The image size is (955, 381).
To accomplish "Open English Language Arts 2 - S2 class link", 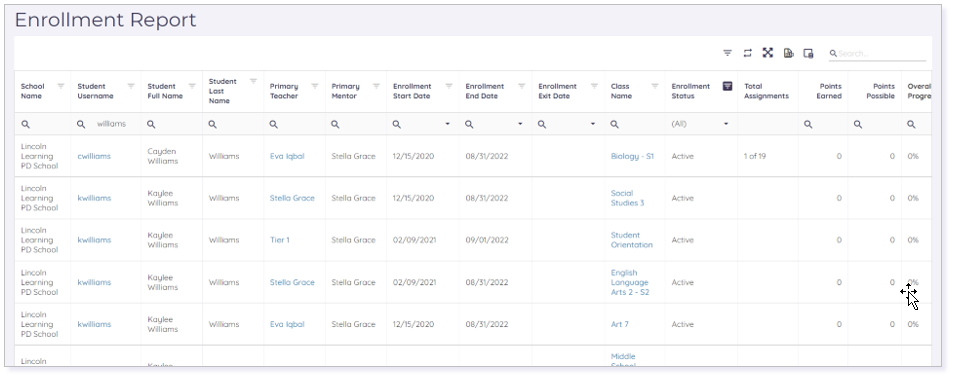I will point(630,282).
